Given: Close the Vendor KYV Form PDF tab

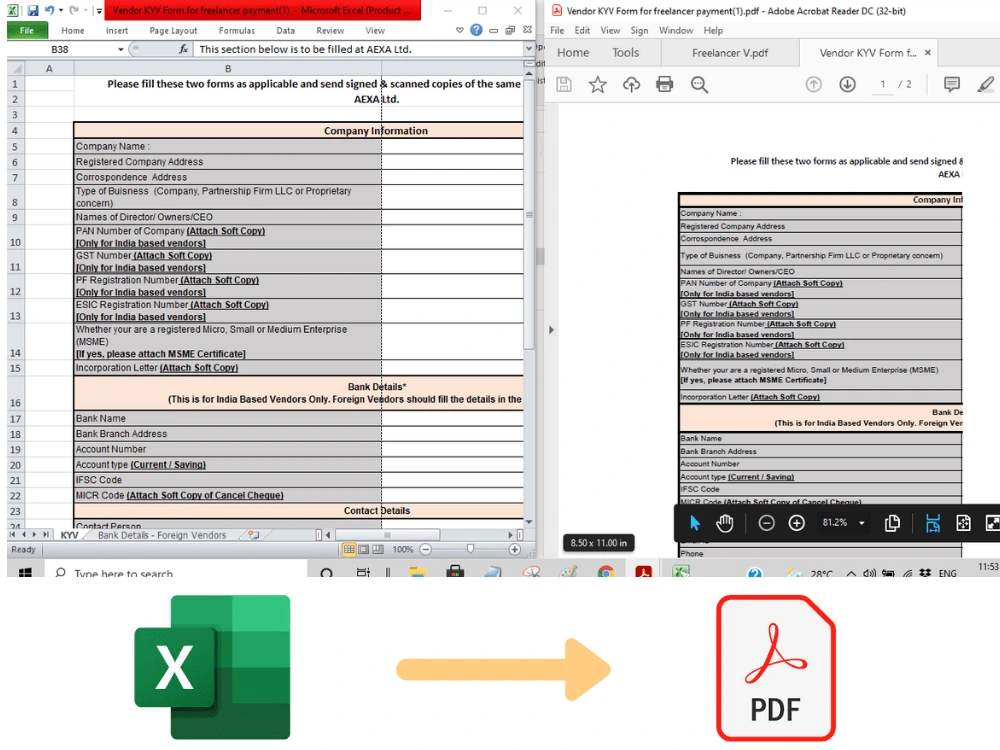Looking at the screenshot, I should tap(928, 52).
